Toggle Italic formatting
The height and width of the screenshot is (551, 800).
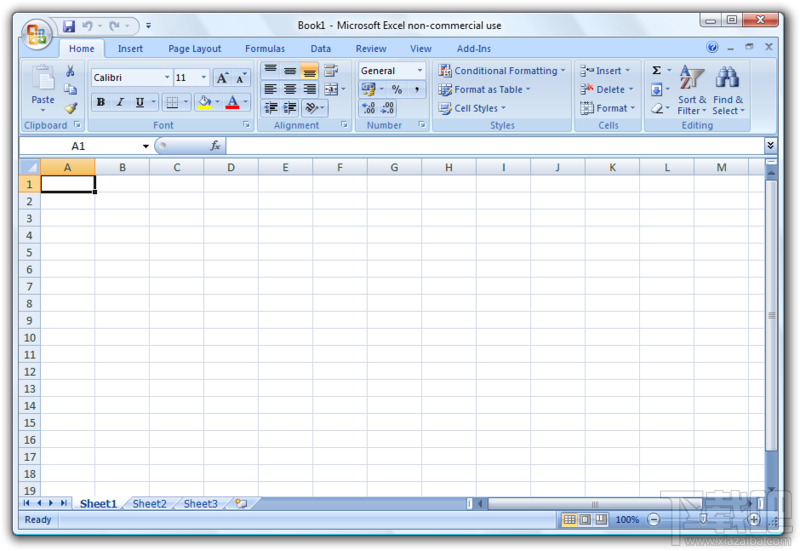tap(120, 102)
